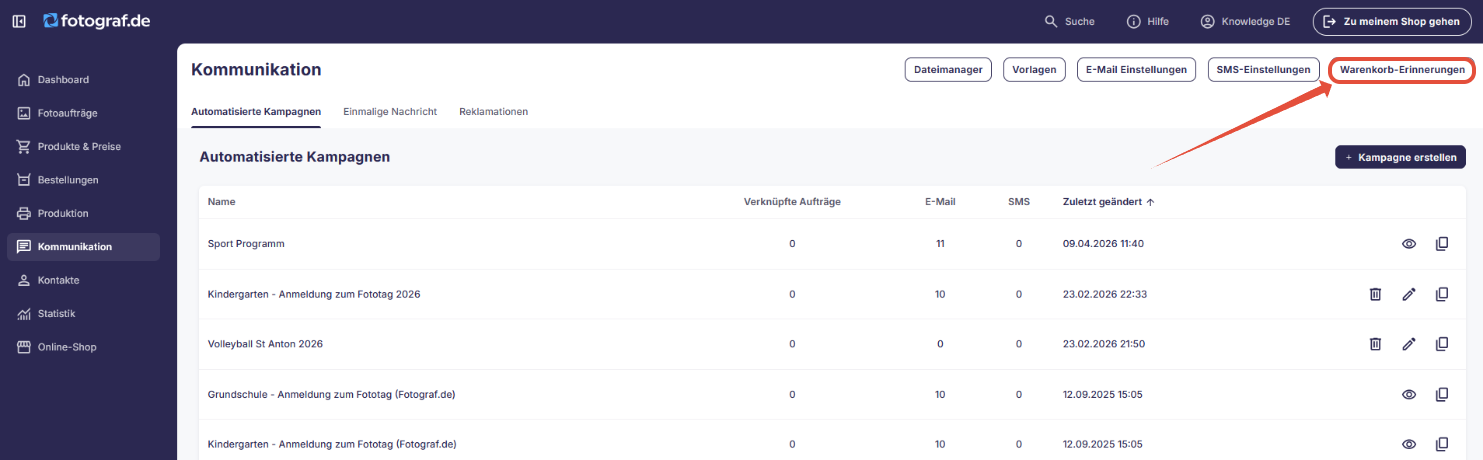This screenshot has height=460, width=1483.
Task: Duplicate Volleyball St Anton 2026 campaign
Action: tap(1442, 344)
